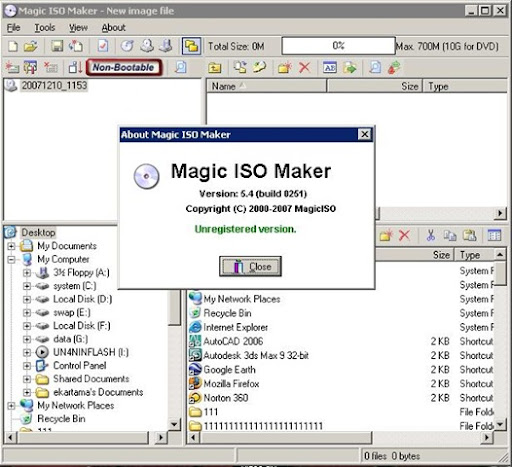Select UN4NINFLASH (I:) drive in tree

click(x=91, y=352)
